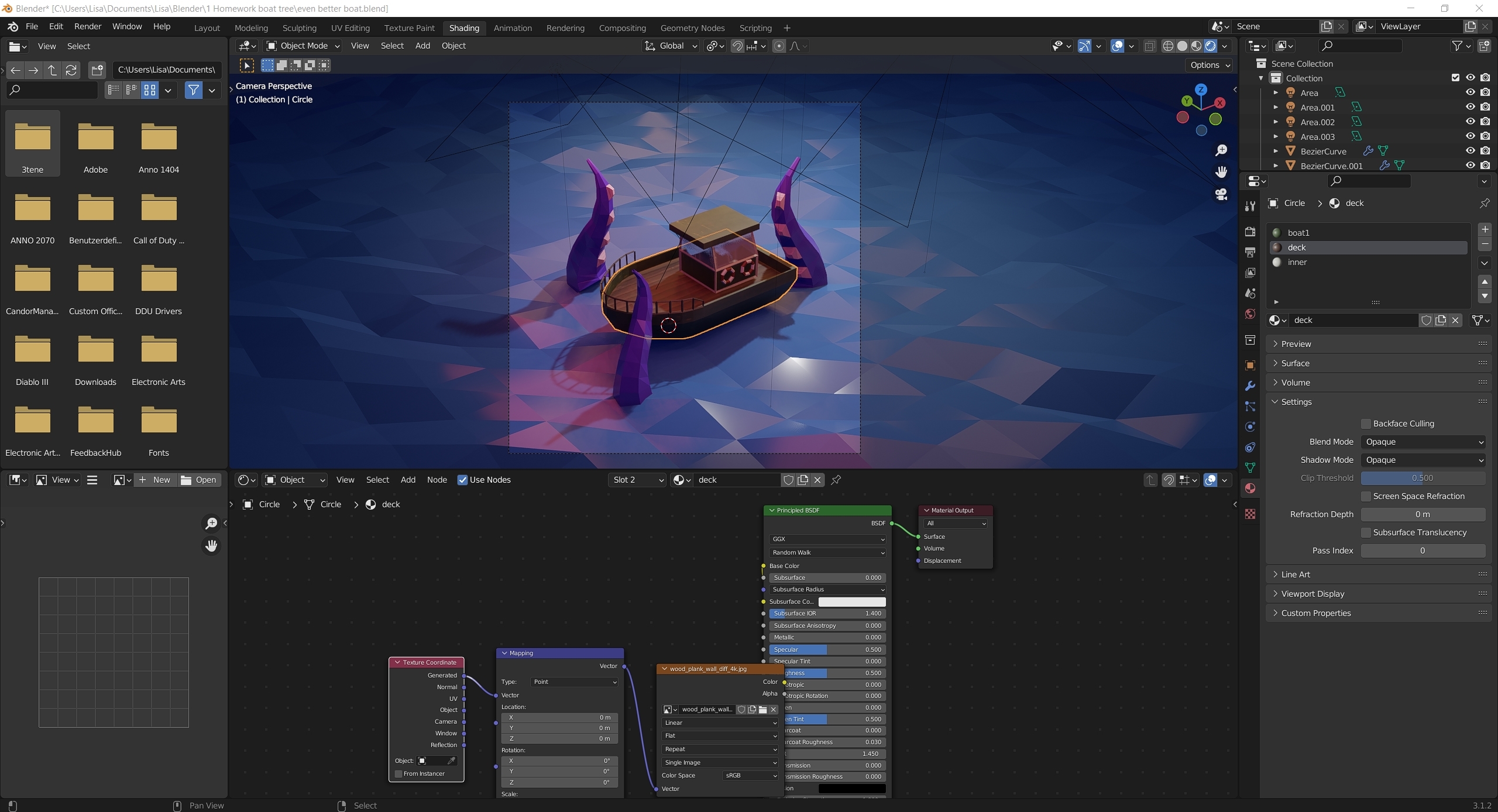Uncheck the Use Nodes checkbox
Viewport: 1498px width, 812px height.
point(462,480)
